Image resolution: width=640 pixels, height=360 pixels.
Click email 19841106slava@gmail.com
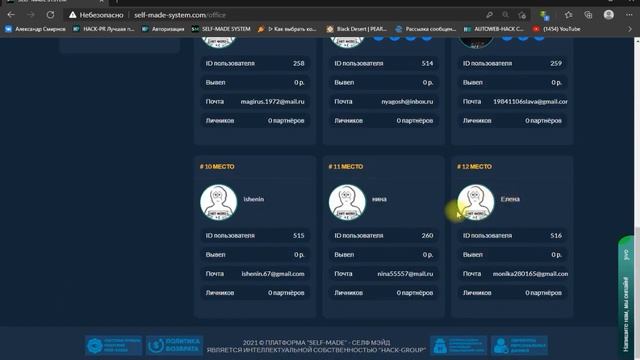pos(530,102)
